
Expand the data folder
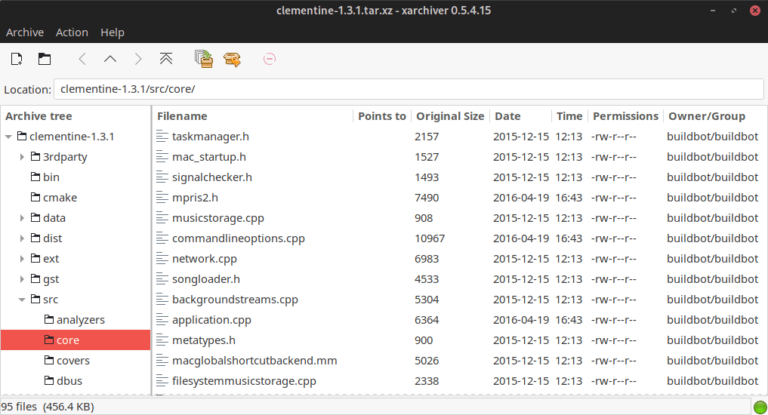tap(22, 218)
